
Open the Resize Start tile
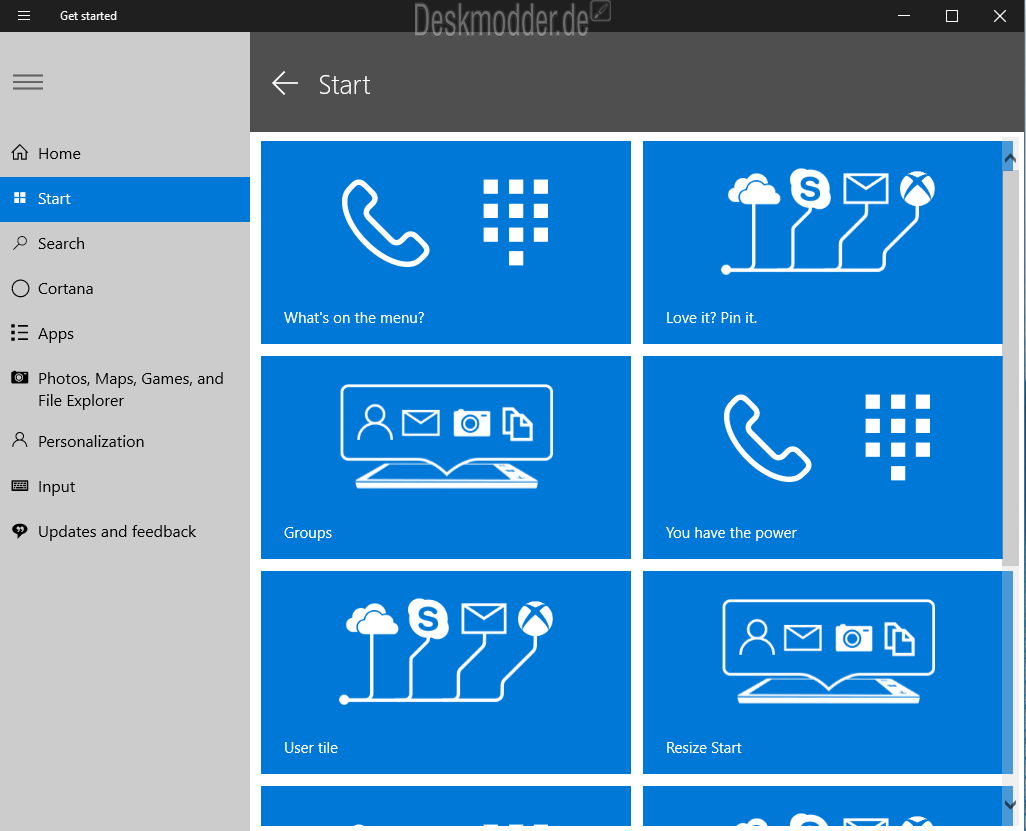point(823,673)
